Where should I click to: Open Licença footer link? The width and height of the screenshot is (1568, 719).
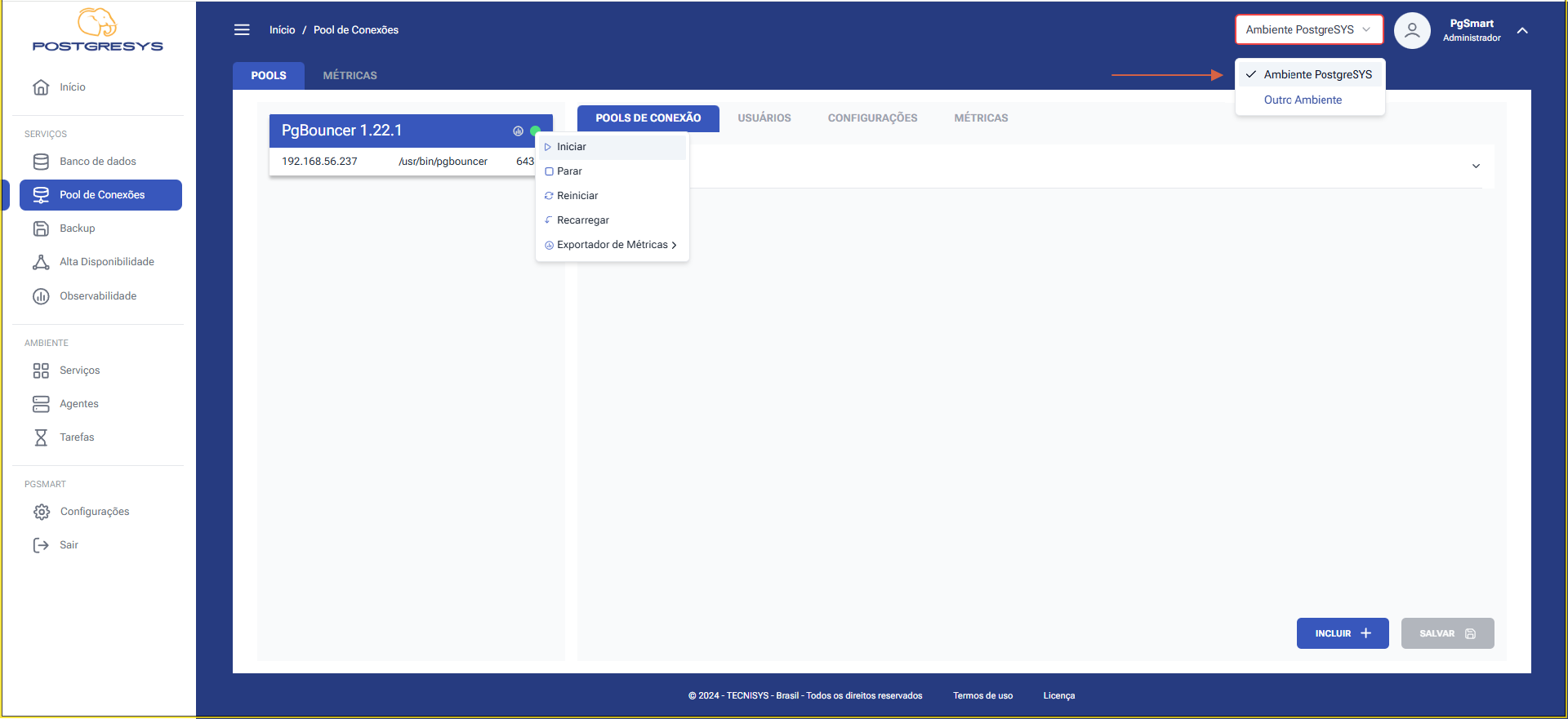tap(1058, 696)
